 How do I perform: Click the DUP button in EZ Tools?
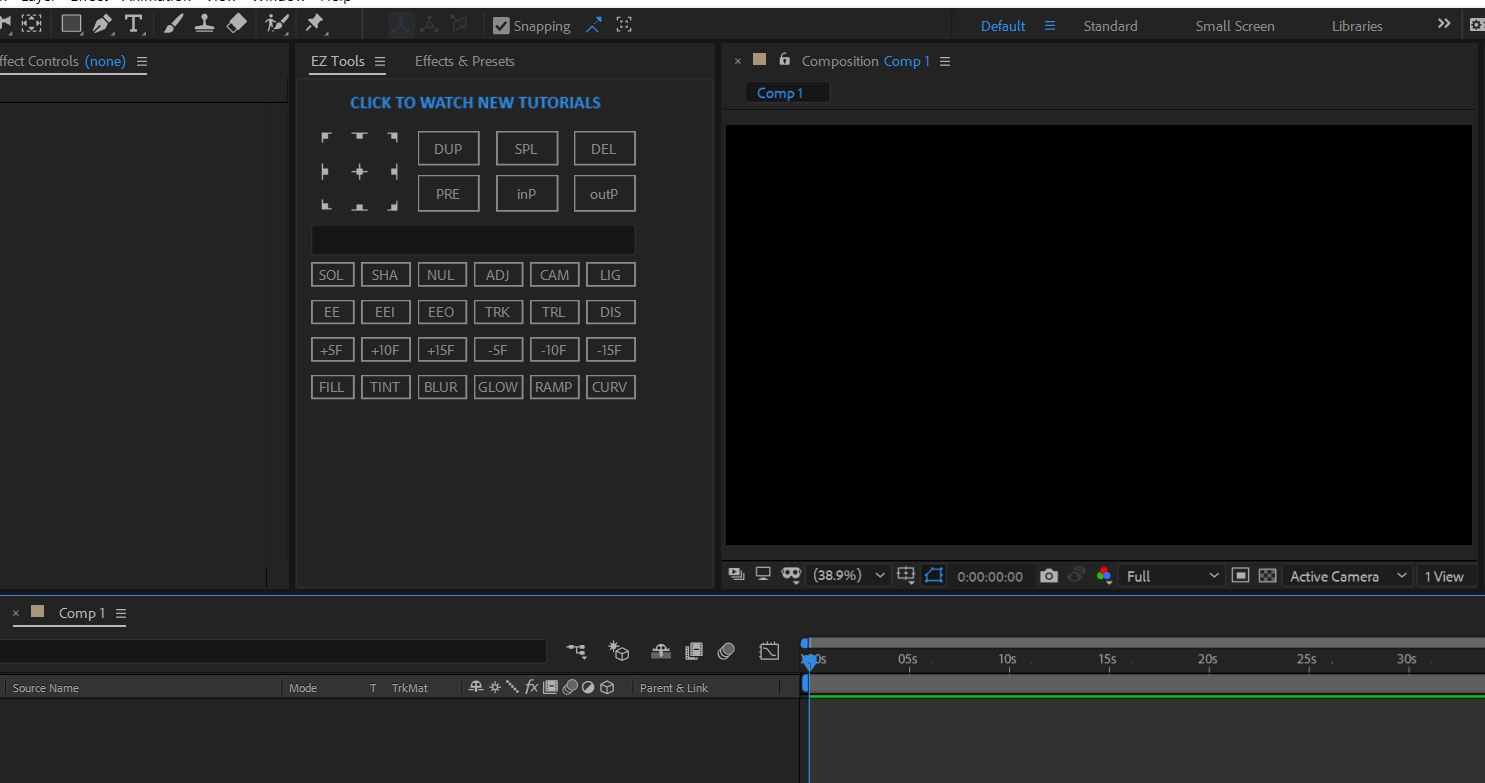coord(448,149)
